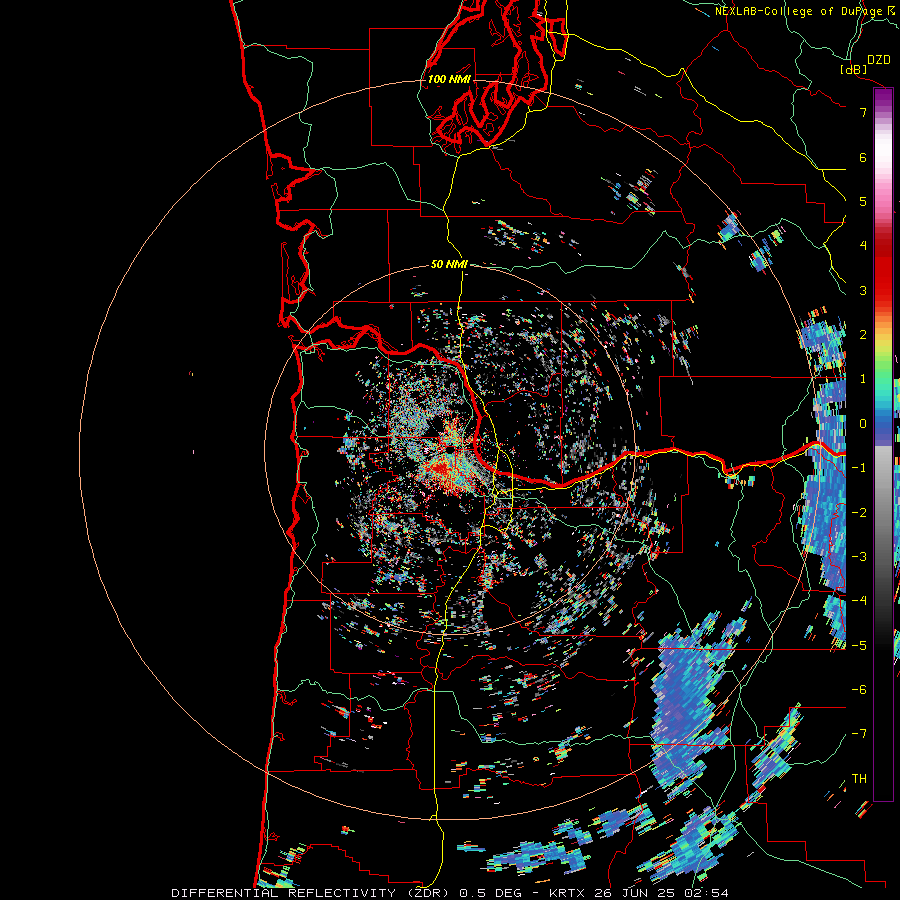Click the color scale value -2
Viewport: 900px width, 900px height.
pyautogui.click(x=859, y=513)
